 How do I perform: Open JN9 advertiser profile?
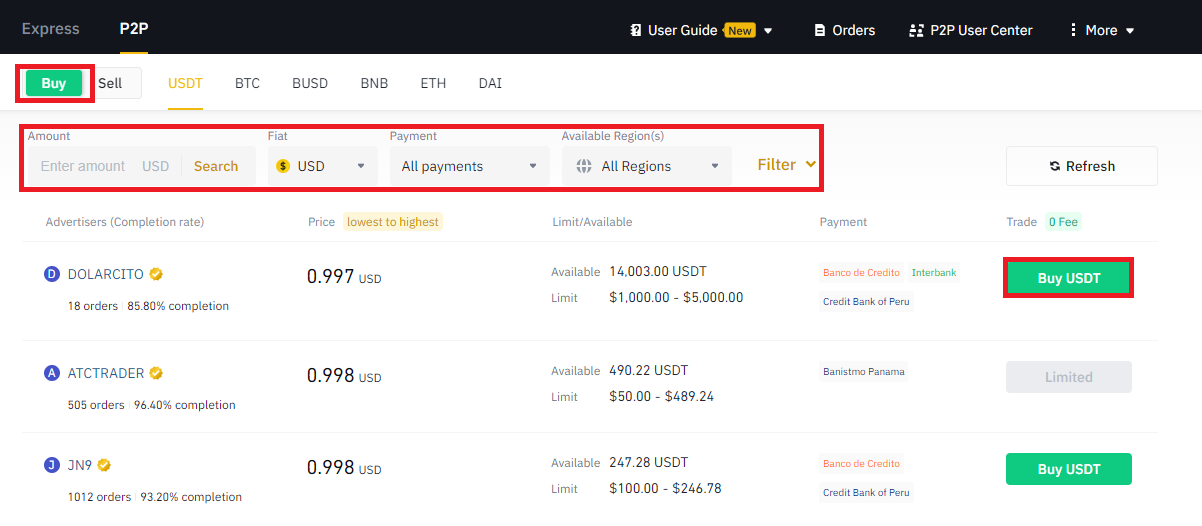tap(80, 465)
